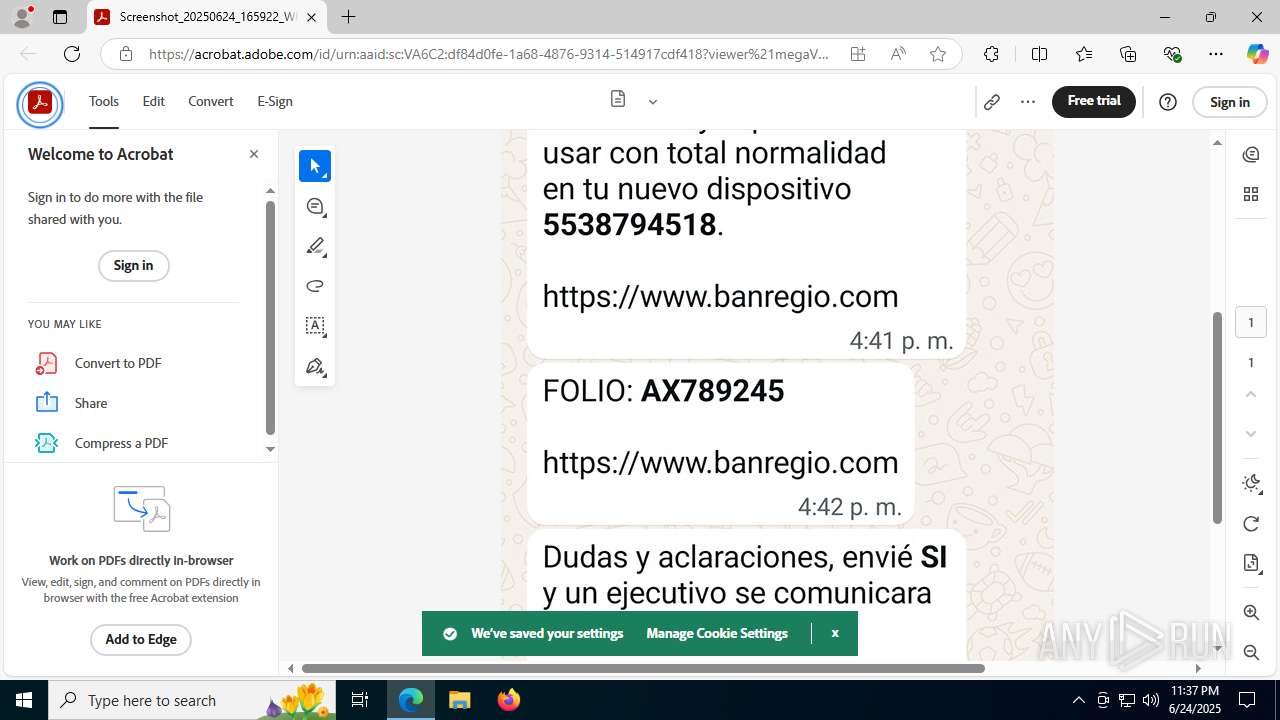
Task: Activate the add text box tool
Action: [x=315, y=326]
